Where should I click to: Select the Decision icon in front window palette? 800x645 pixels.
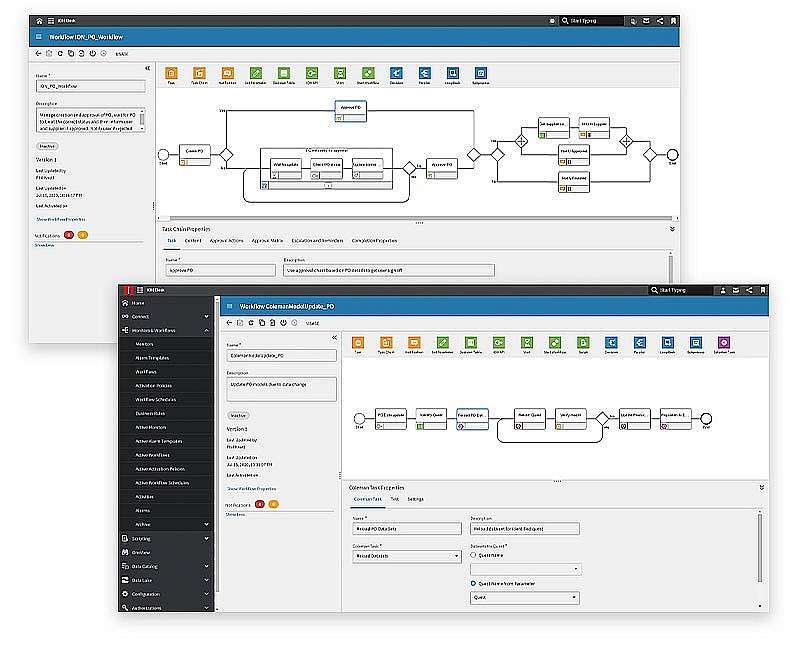609,341
